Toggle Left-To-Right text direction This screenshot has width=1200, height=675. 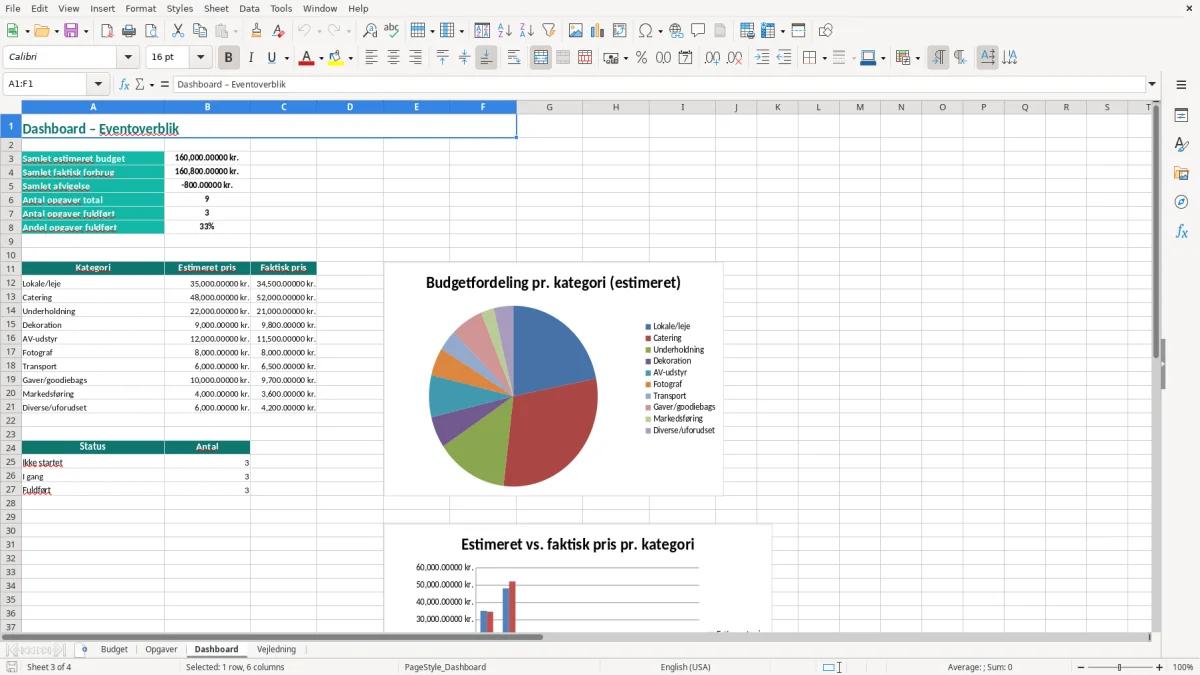tap(938, 58)
